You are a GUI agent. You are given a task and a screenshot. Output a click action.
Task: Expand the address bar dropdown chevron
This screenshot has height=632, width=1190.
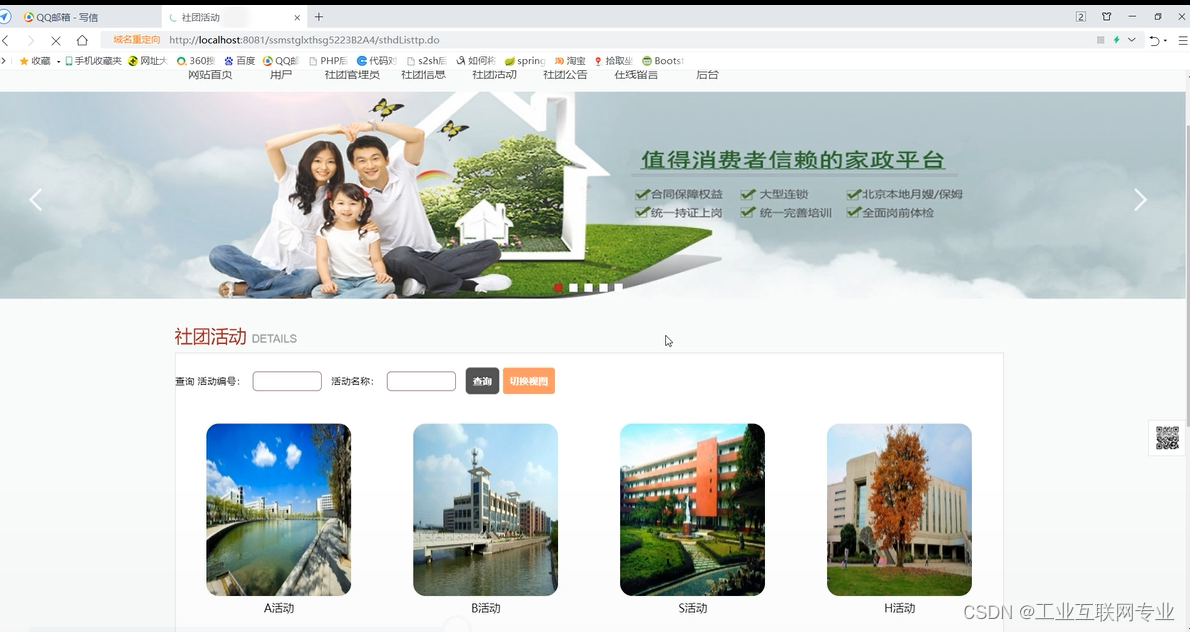click(x=1132, y=40)
